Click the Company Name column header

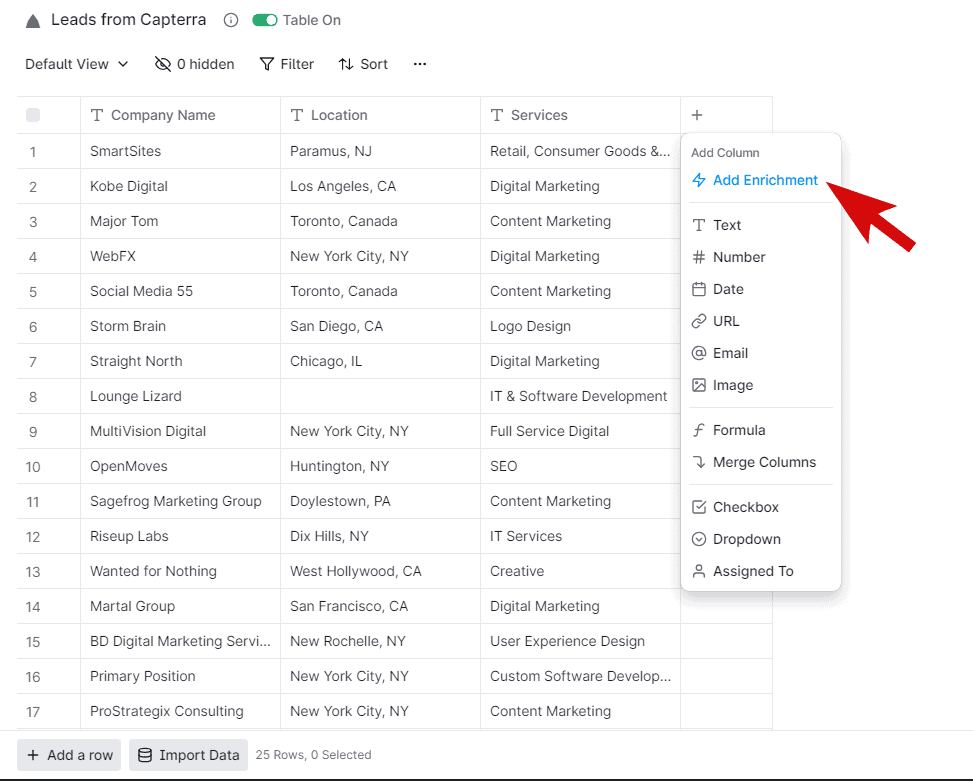[181, 115]
